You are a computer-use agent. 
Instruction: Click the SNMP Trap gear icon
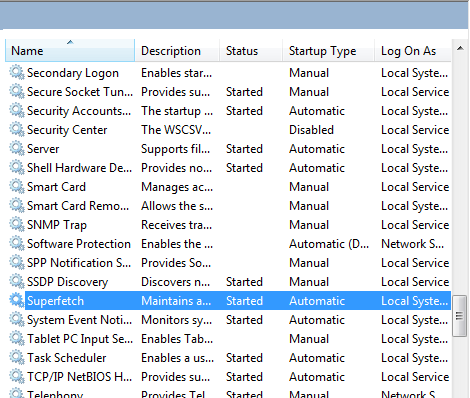[17, 225]
